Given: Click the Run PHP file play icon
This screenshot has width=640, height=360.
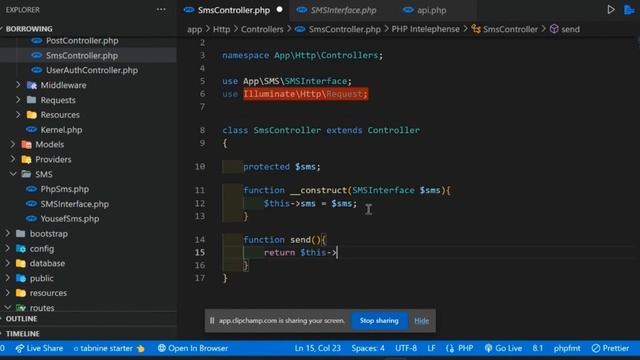Looking at the screenshot, I should [611, 9].
